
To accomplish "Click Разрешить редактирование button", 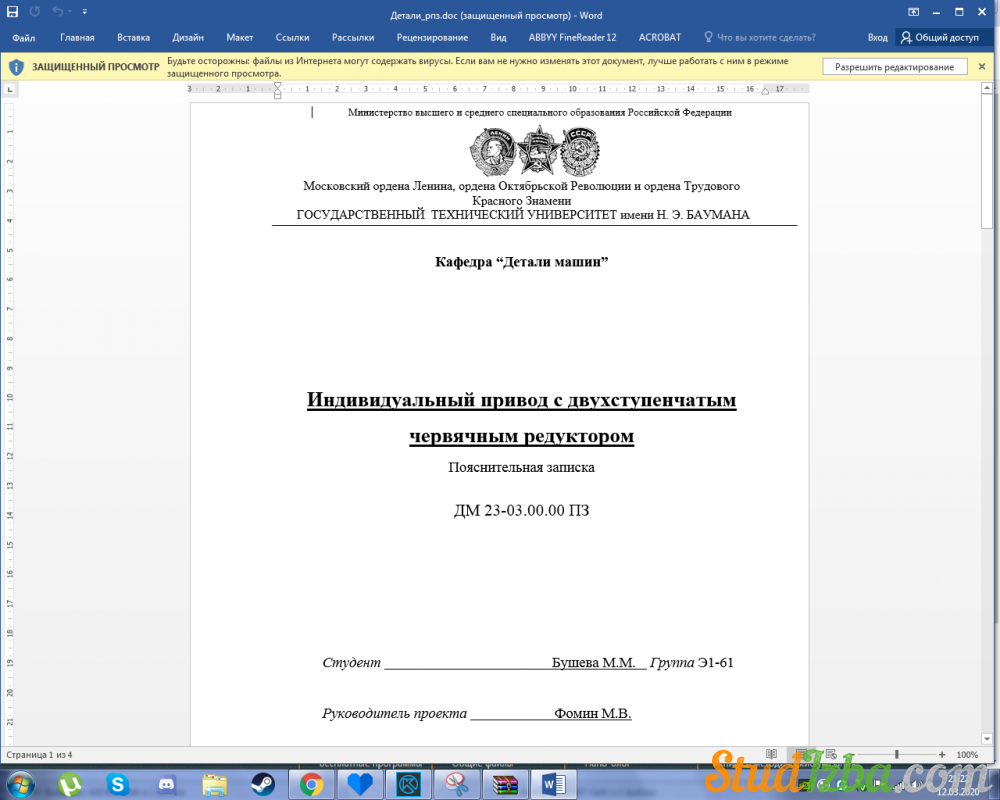I will click(x=894, y=67).
